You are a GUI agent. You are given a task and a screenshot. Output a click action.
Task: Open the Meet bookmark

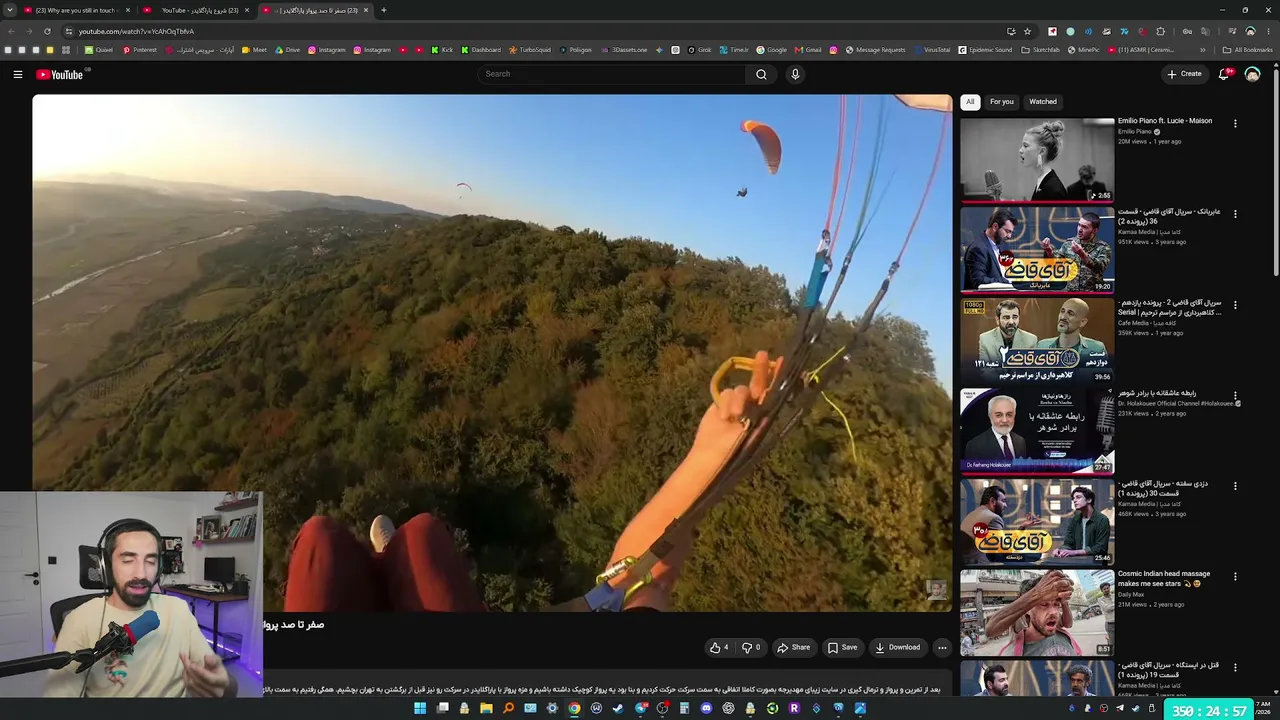(254, 50)
